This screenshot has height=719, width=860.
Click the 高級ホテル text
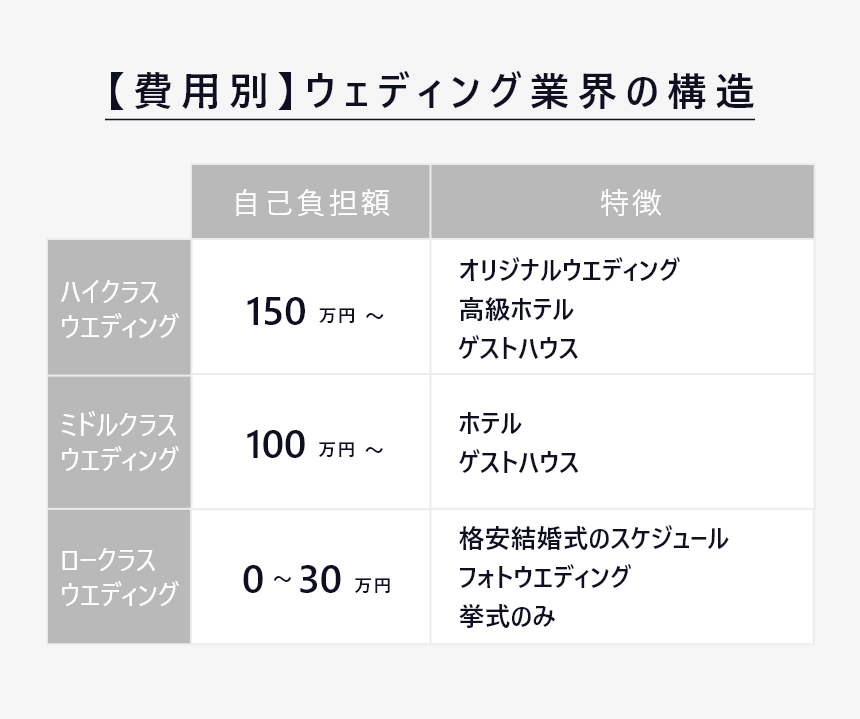(516, 309)
